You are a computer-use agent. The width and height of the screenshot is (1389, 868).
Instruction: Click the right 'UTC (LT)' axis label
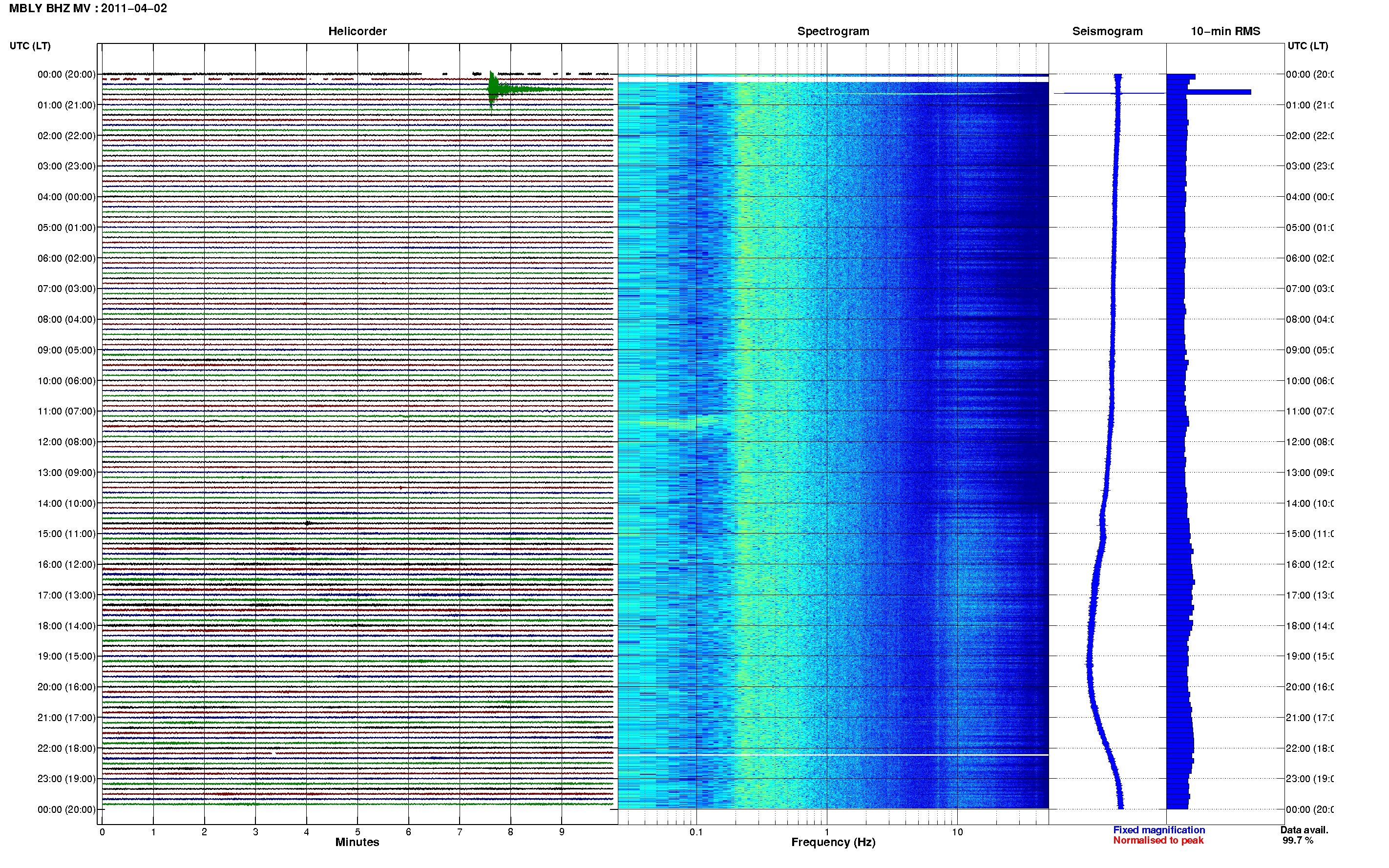pos(1307,46)
